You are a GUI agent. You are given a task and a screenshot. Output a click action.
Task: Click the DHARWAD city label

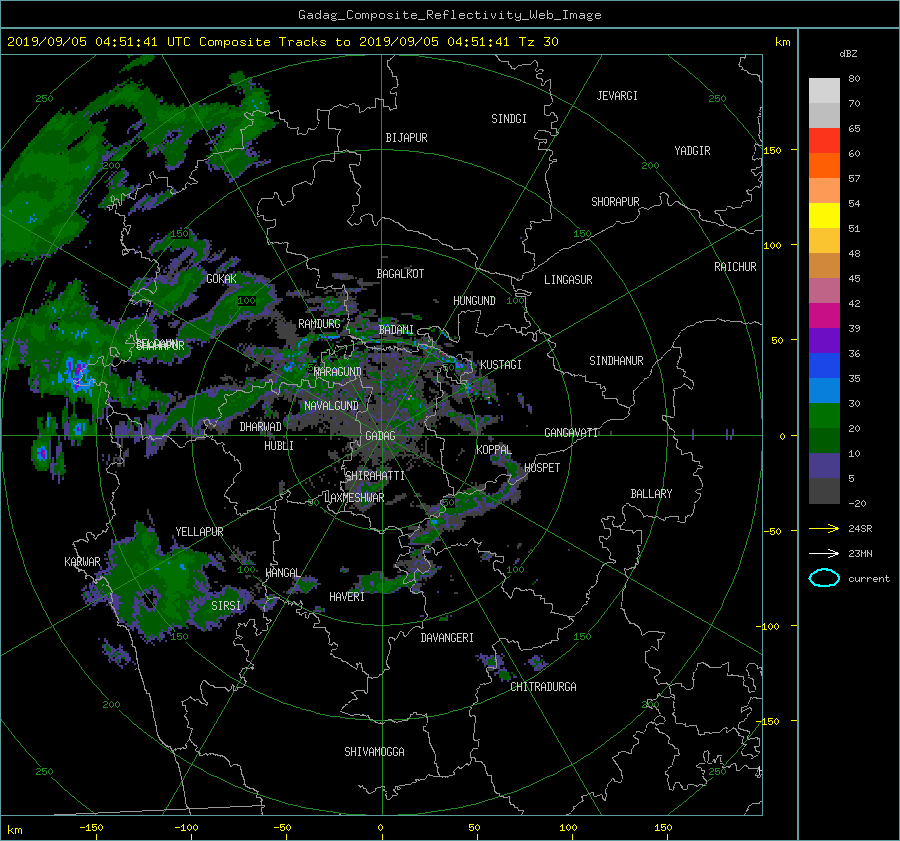[x=261, y=427]
